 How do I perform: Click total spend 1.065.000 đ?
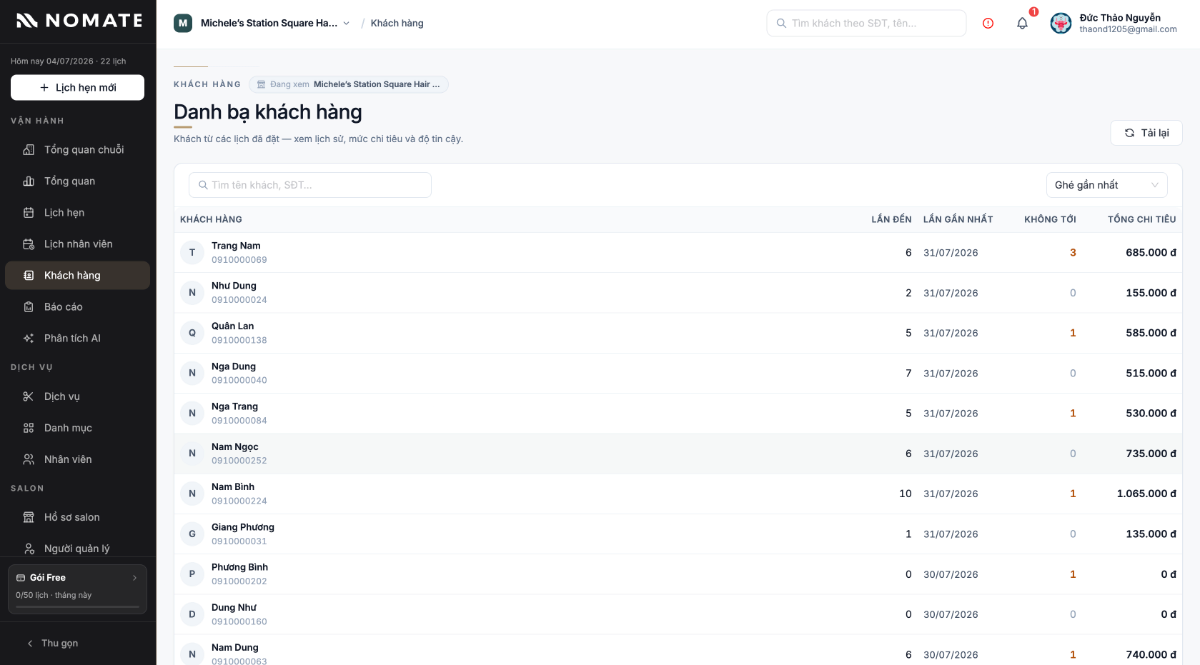coord(1146,494)
